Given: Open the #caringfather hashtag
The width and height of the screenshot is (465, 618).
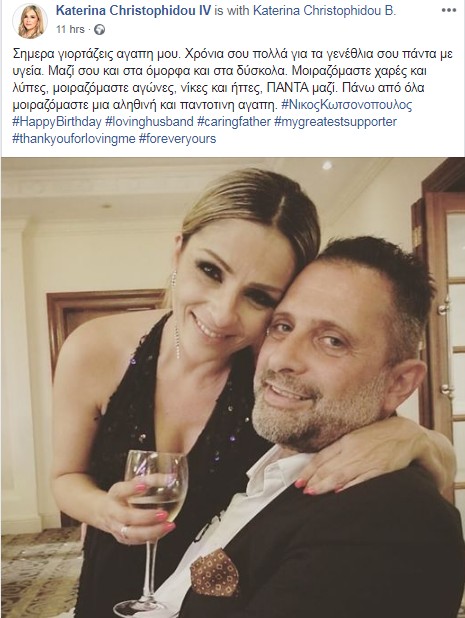Looking at the screenshot, I should pos(234,121).
